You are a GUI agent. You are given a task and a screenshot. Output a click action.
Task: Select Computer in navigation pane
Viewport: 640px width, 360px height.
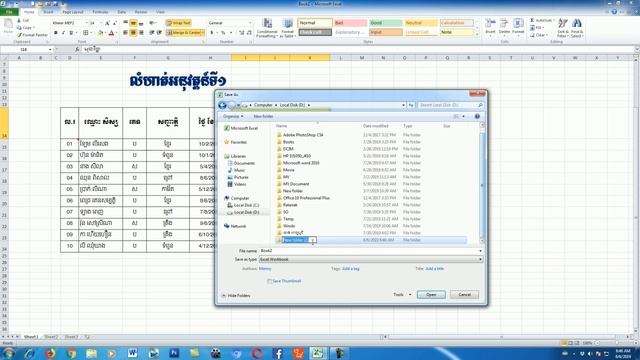click(237, 198)
